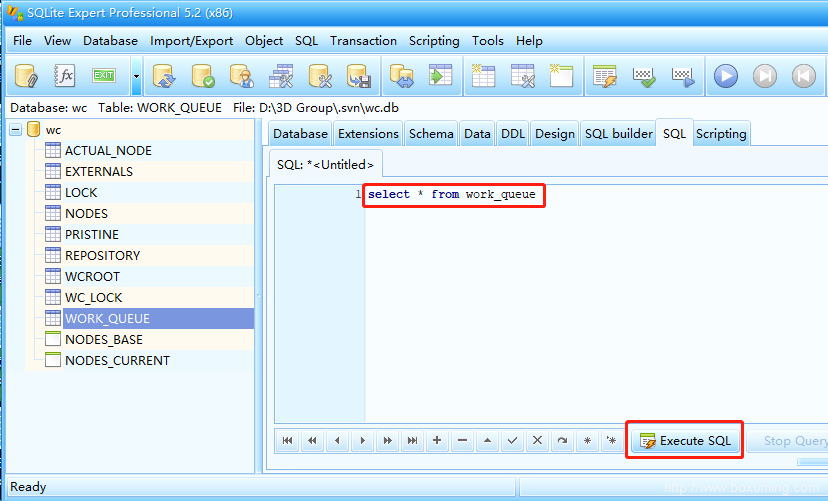Screen dimensions: 828x501
Task: Click the Stop Query button
Action: click(788, 441)
